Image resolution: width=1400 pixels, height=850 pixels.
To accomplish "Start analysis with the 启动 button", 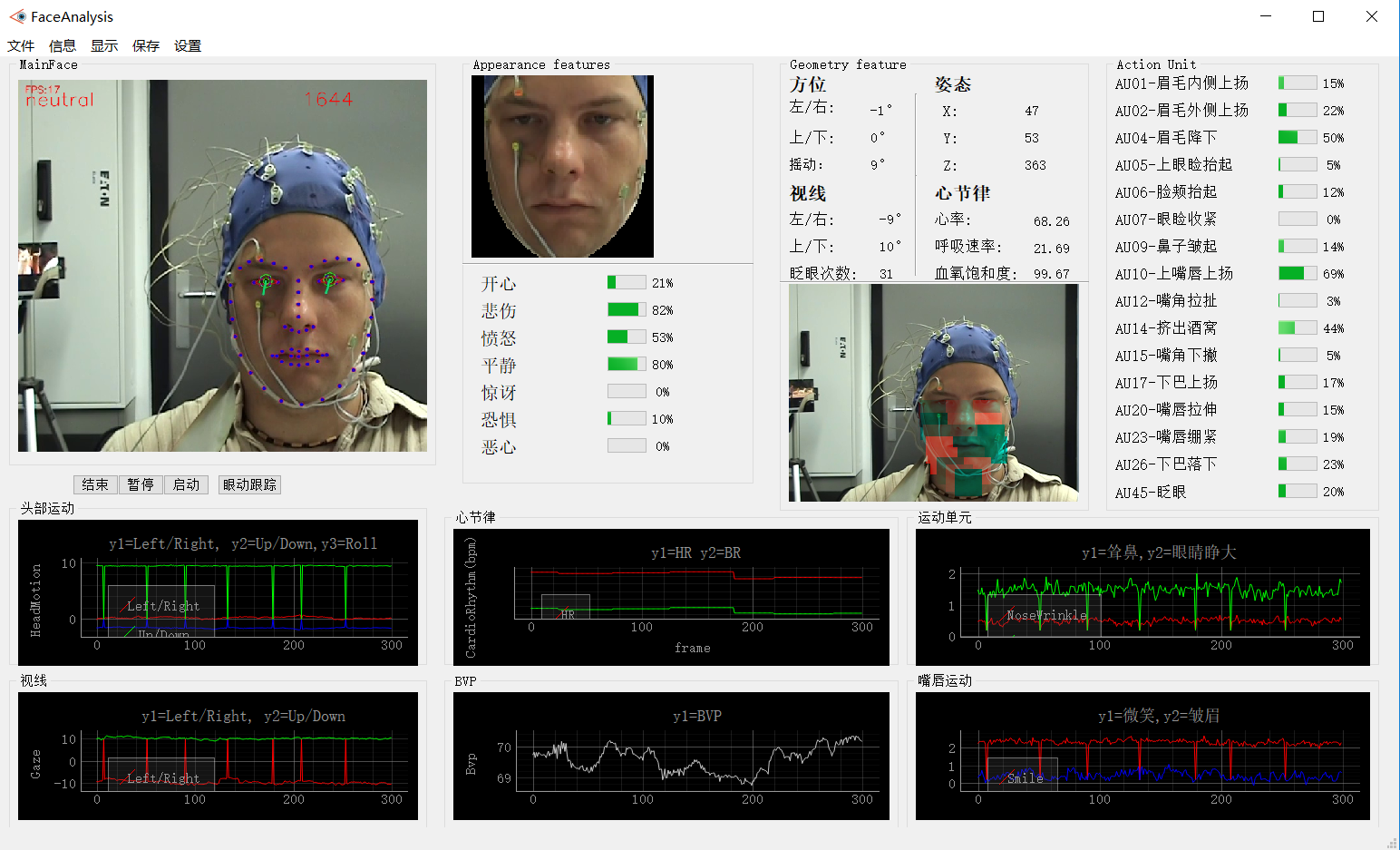I will tap(186, 484).
